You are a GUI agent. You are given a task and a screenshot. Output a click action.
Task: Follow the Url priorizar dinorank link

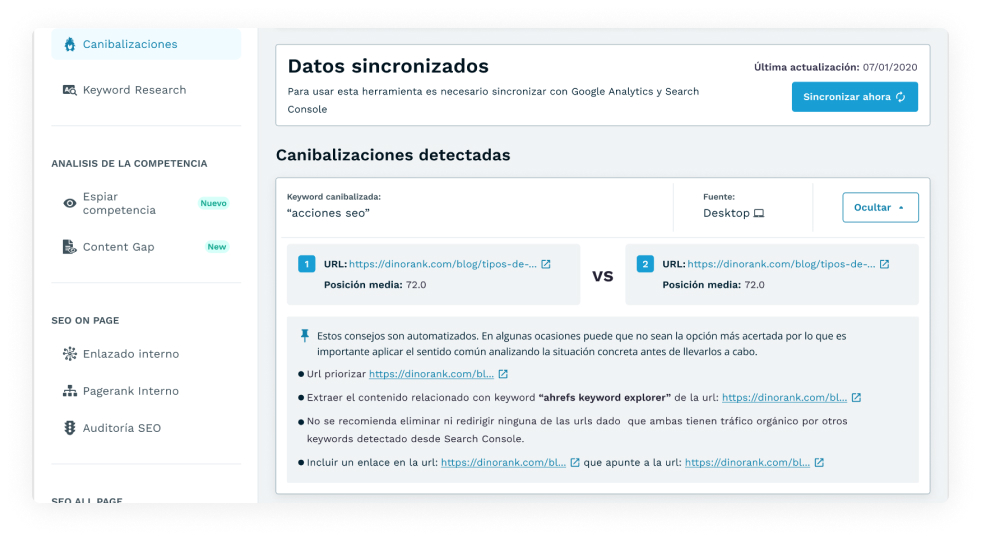click(x=431, y=374)
